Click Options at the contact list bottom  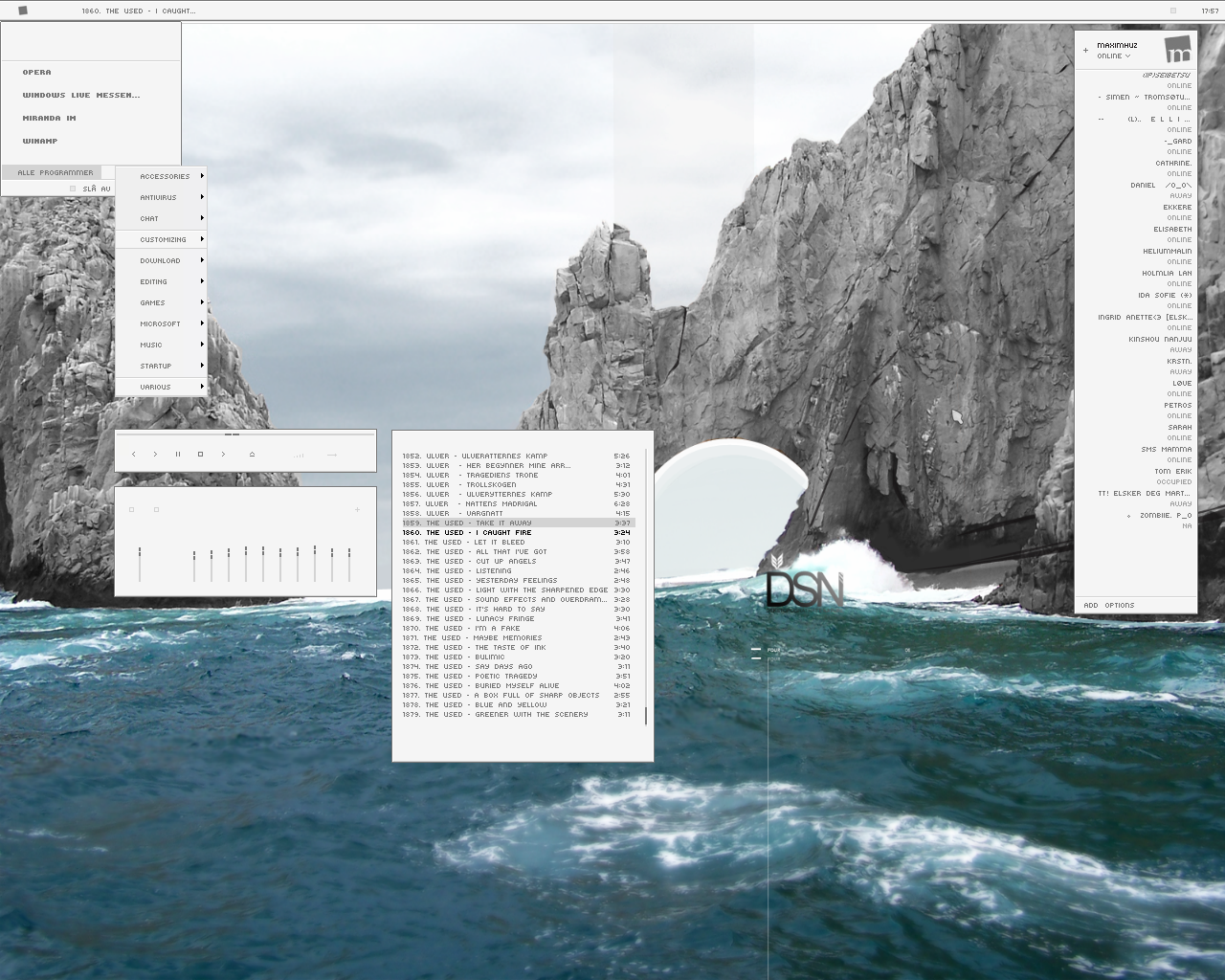coord(1119,605)
